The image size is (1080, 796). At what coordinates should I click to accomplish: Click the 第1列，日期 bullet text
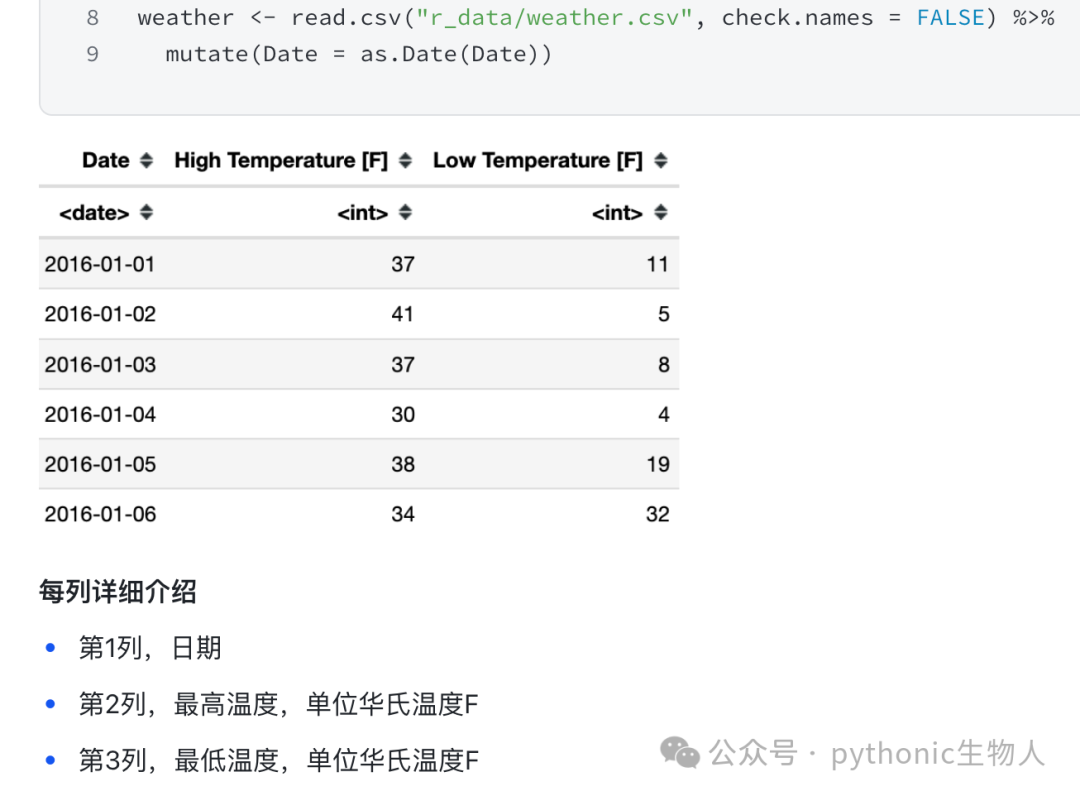point(150,648)
